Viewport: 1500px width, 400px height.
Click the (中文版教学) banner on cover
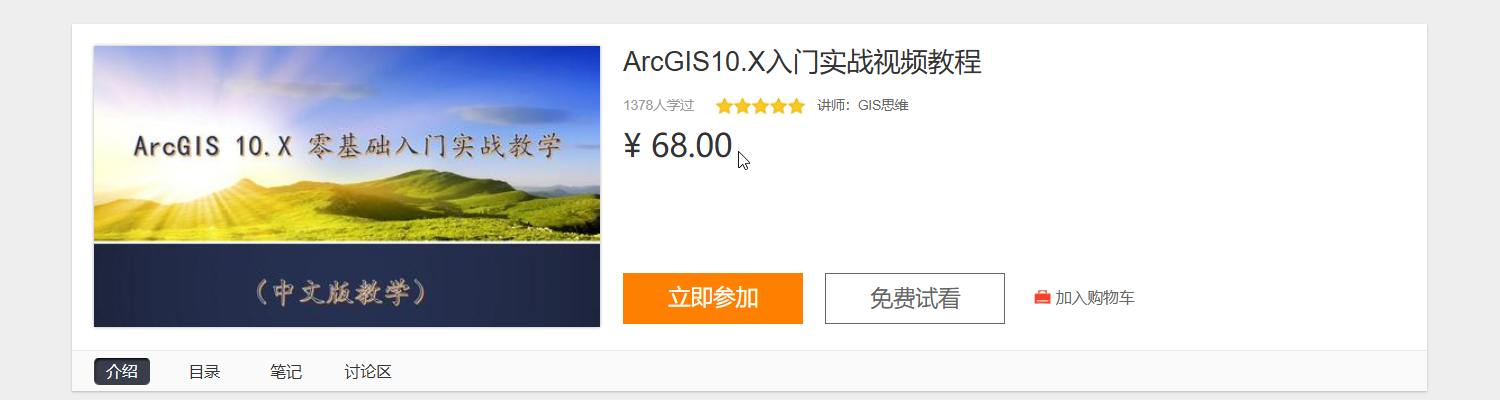(347, 291)
